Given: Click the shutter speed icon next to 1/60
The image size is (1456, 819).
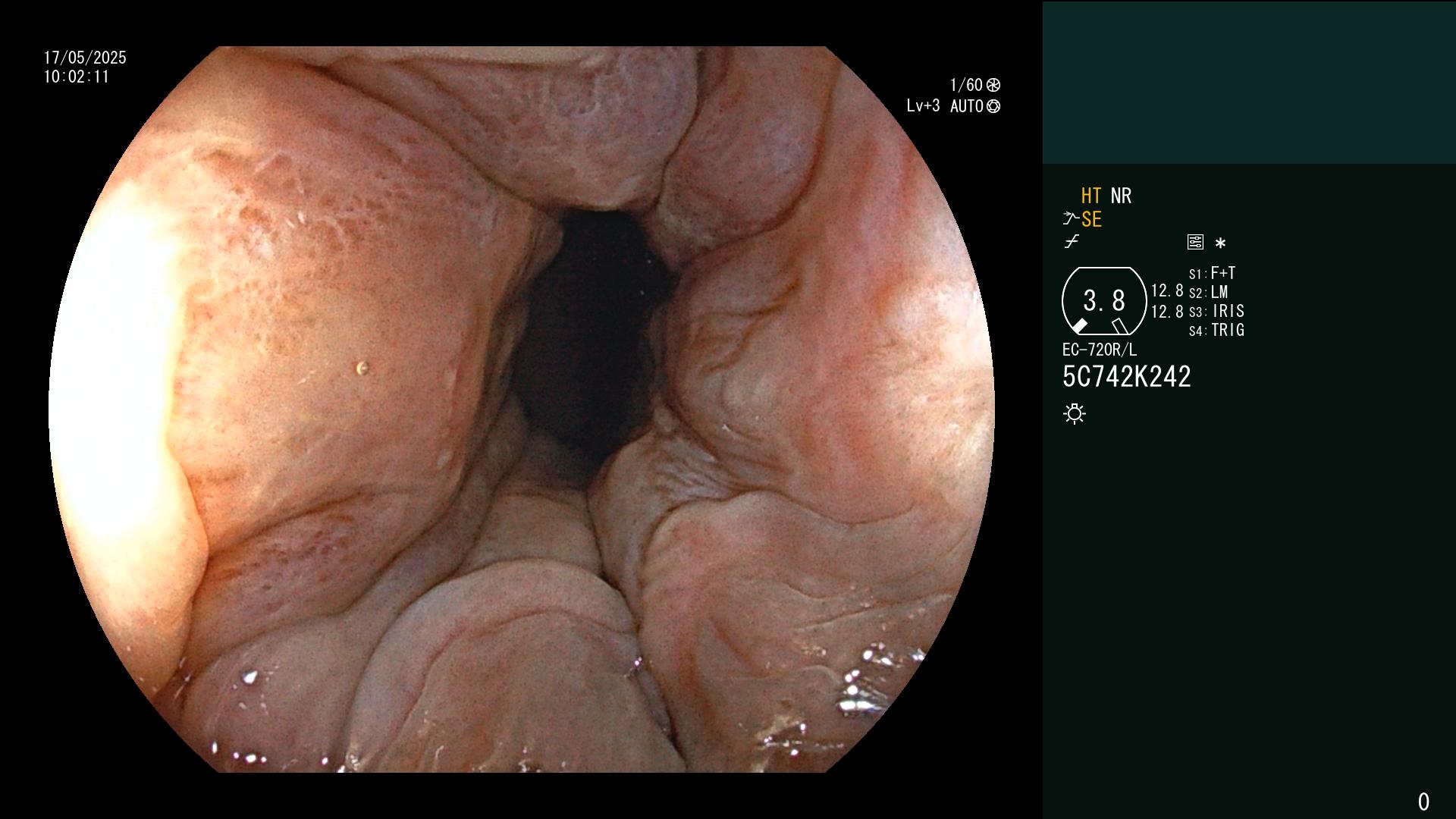Looking at the screenshot, I should pos(993,85).
